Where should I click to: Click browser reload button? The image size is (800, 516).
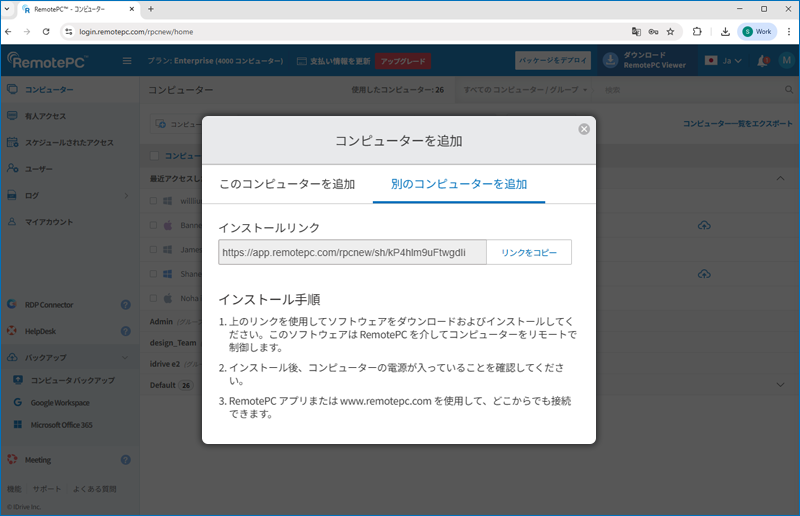[46, 32]
